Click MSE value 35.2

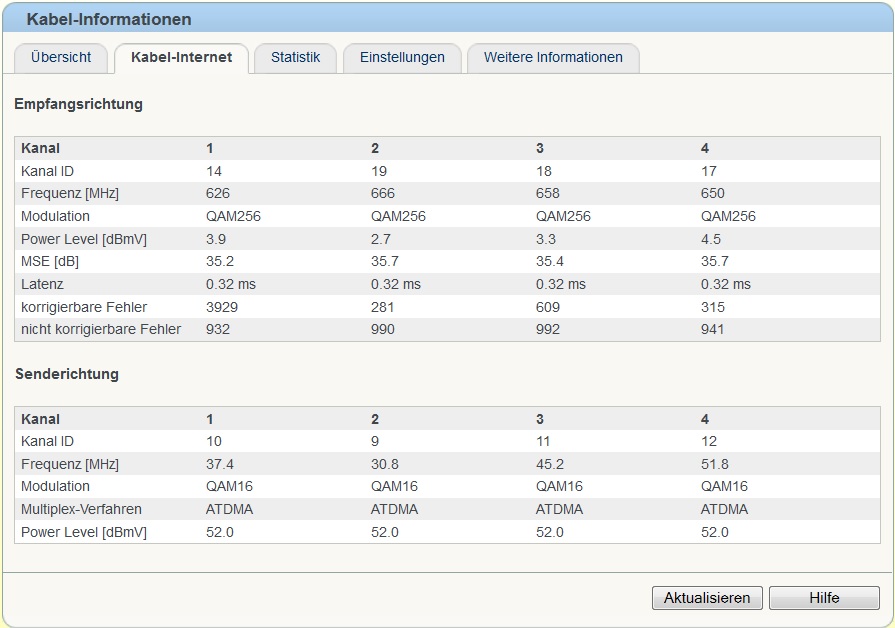(220, 261)
